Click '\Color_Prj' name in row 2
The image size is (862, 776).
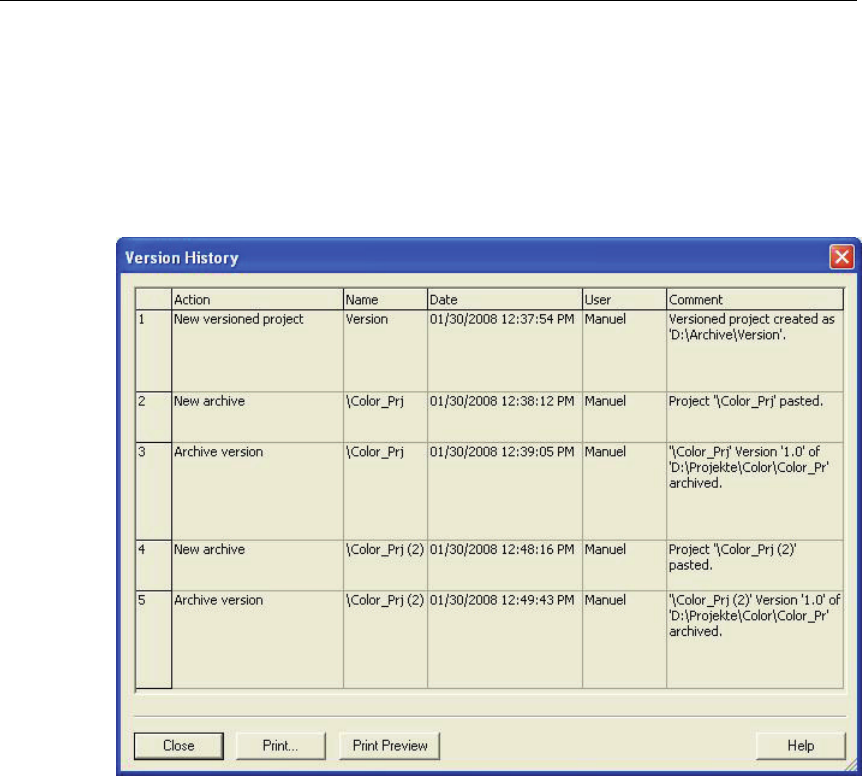pos(385,417)
